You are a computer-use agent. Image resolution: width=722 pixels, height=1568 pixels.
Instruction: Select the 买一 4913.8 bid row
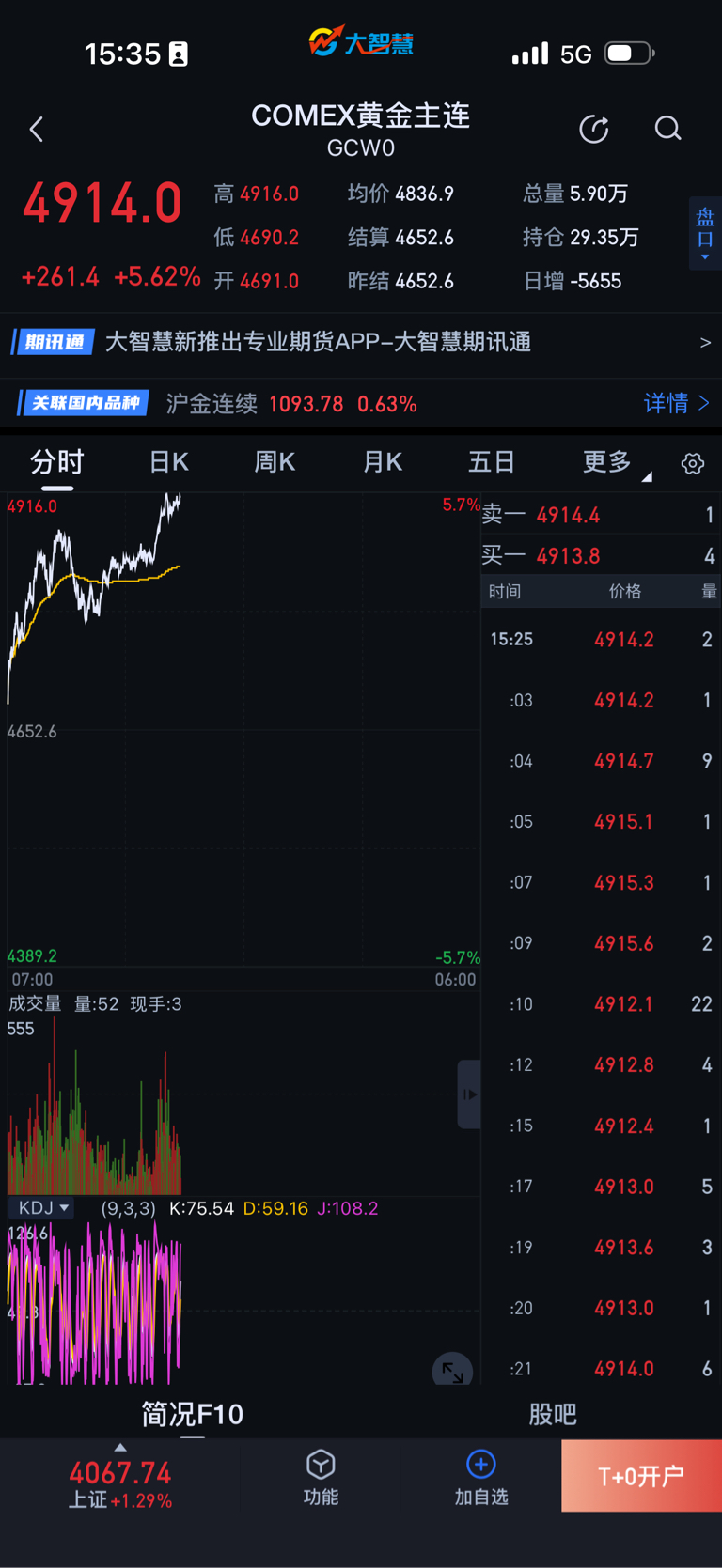tap(600, 555)
